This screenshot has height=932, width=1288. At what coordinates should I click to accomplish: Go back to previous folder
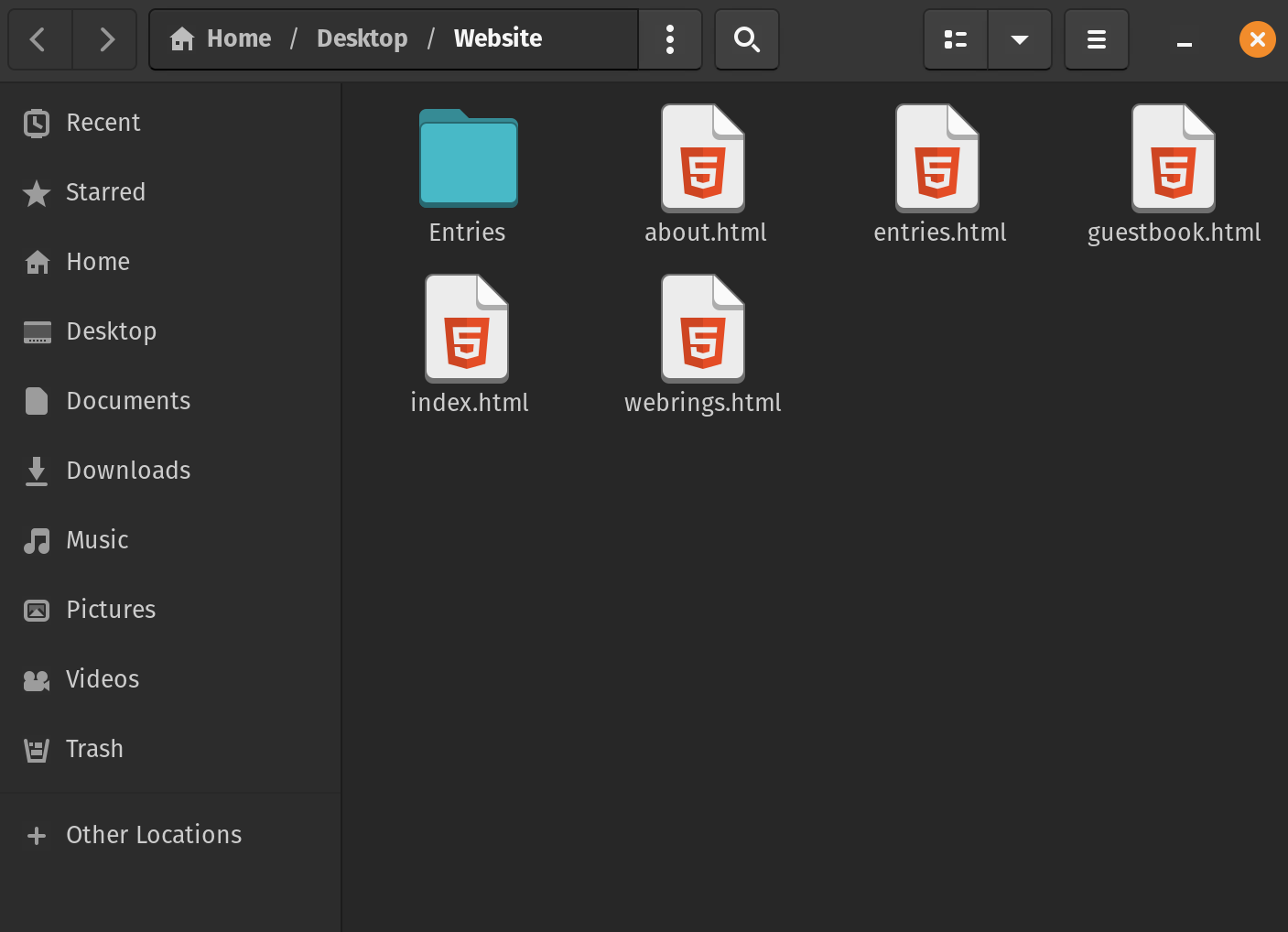(x=39, y=39)
